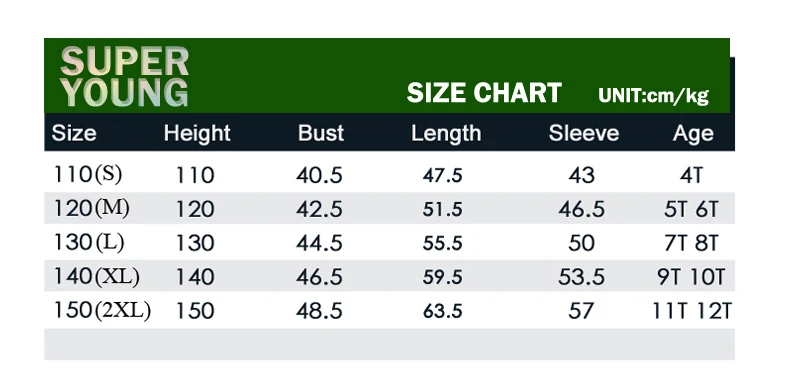
Task: Click age value 7T 8T
Action: (x=691, y=243)
